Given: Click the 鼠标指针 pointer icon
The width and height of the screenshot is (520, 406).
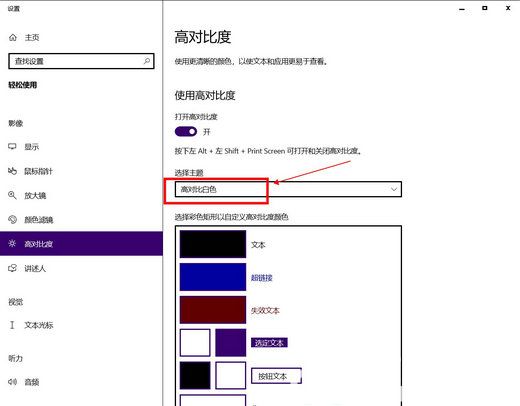Looking at the screenshot, I should pyautogui.click(x=12, y=171).
